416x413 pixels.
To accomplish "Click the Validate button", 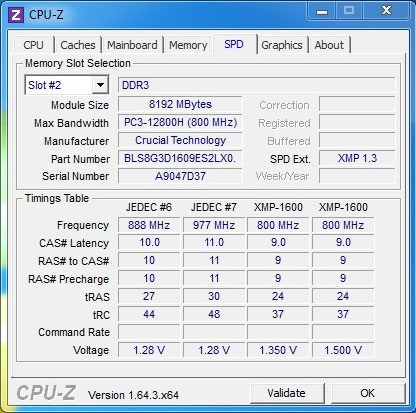I will (x=287, y=393).
